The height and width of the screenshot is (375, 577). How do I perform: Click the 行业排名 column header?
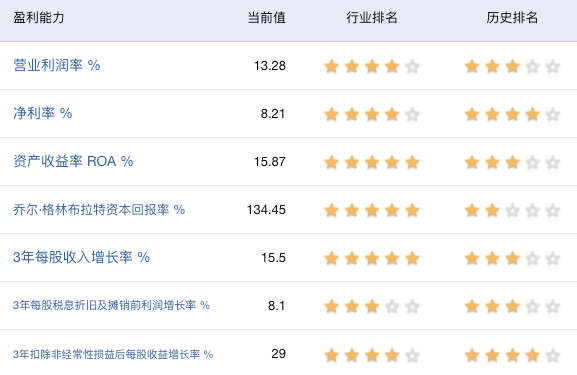click(372, 18)
